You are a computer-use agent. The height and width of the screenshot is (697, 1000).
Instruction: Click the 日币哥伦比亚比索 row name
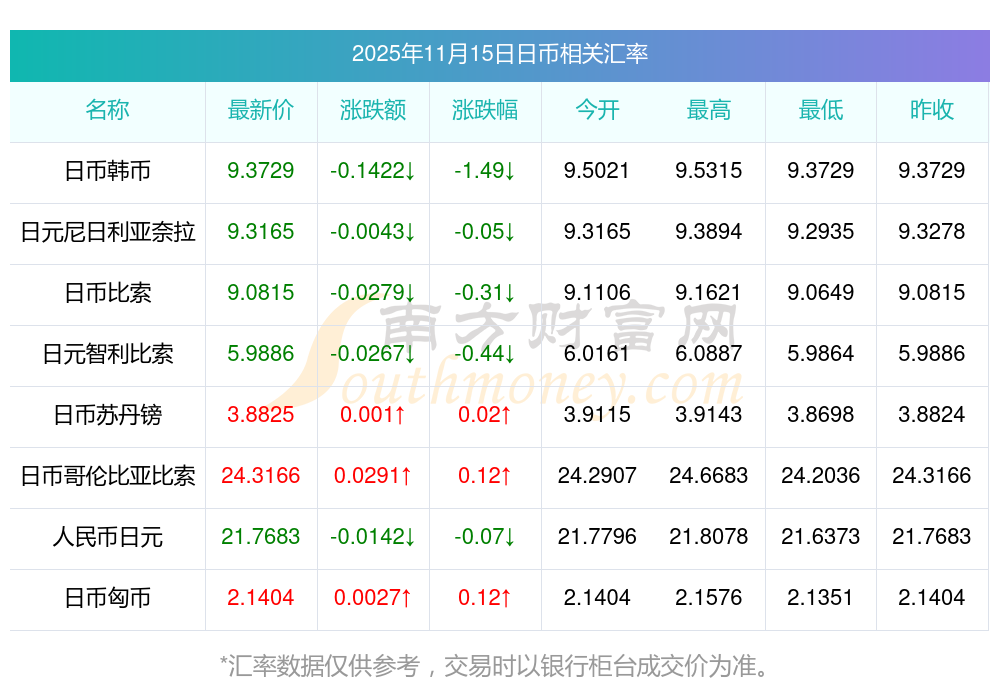point(107,476)
